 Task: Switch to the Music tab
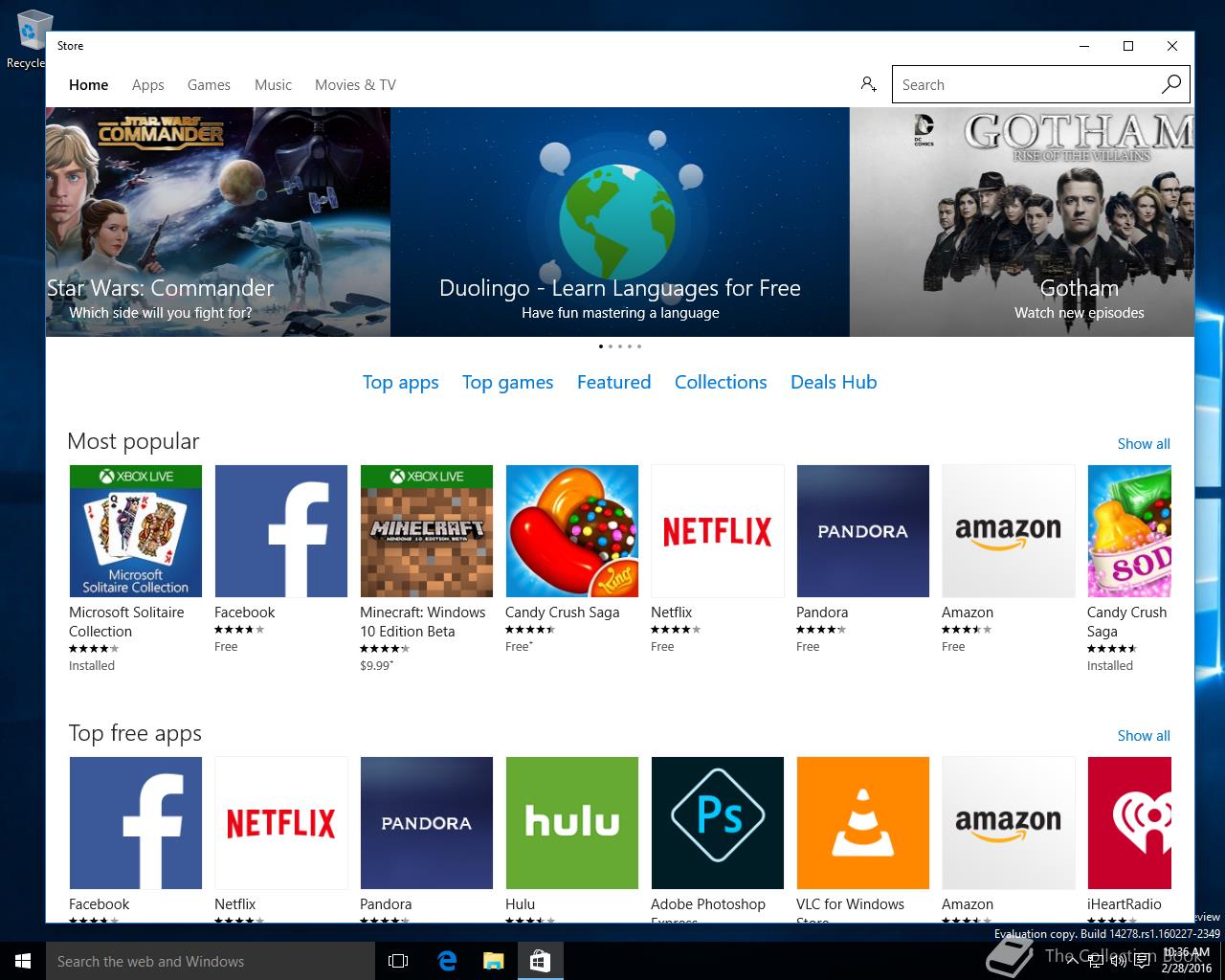[x=273, y=85]
